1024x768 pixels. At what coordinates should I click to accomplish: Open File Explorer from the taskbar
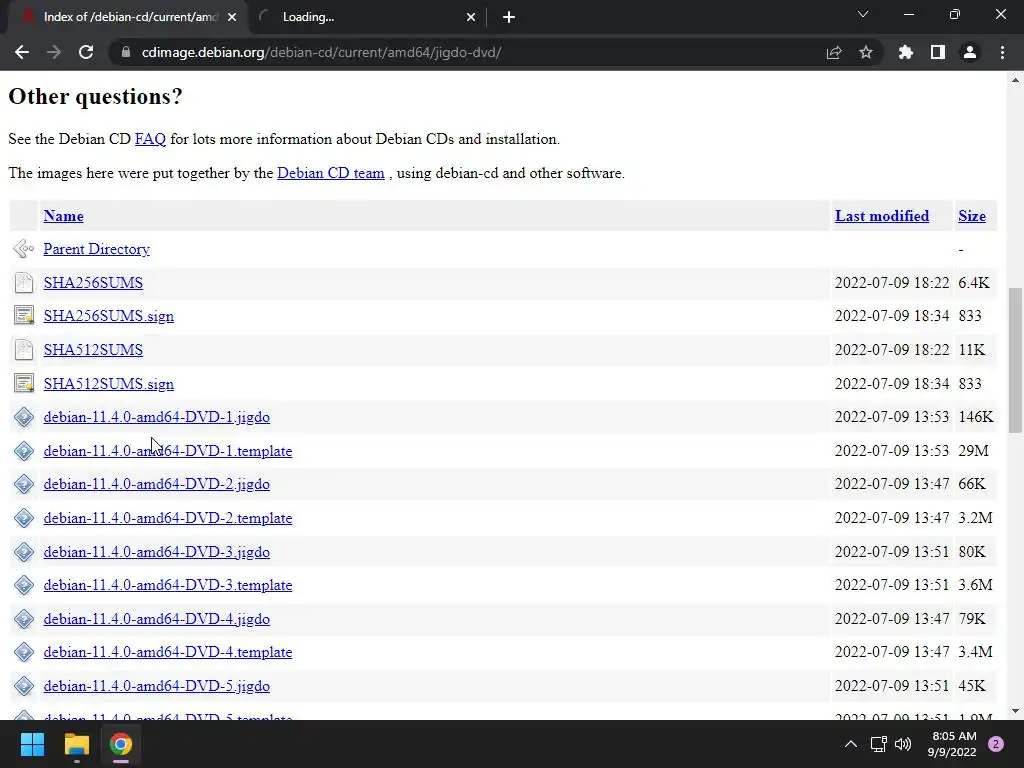76,744
